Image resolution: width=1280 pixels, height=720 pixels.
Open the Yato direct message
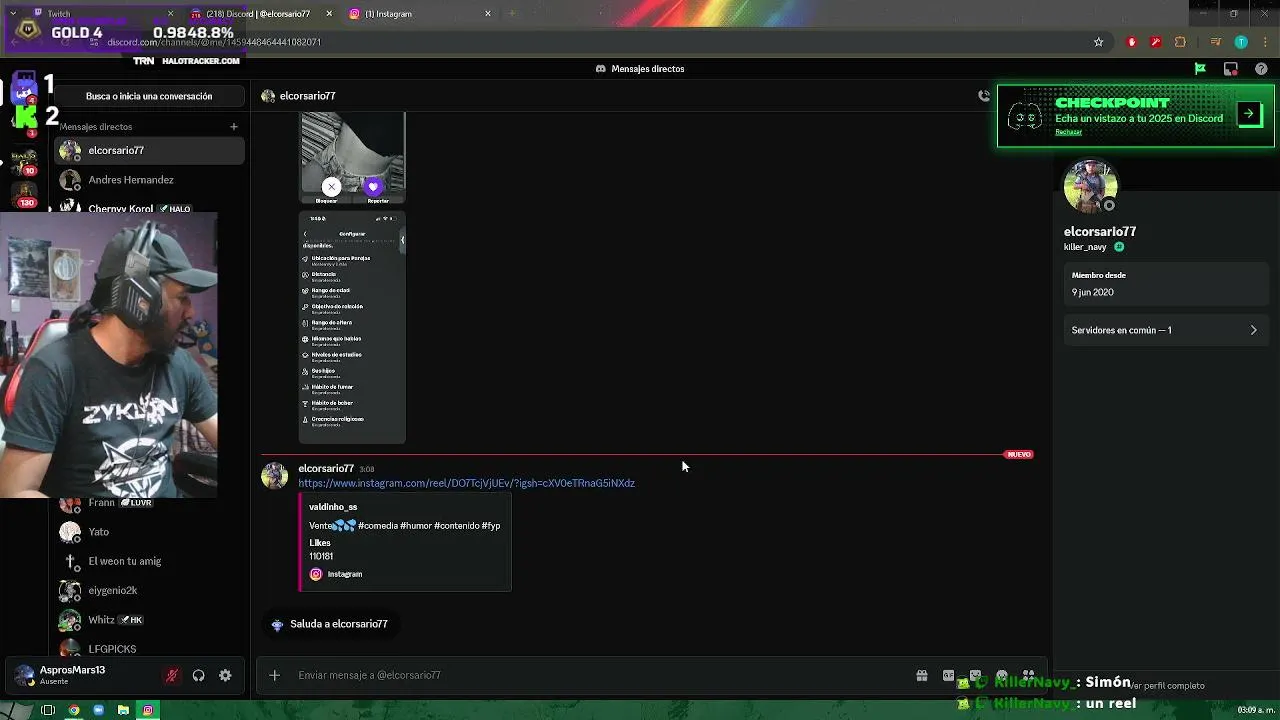click(149, 532)
